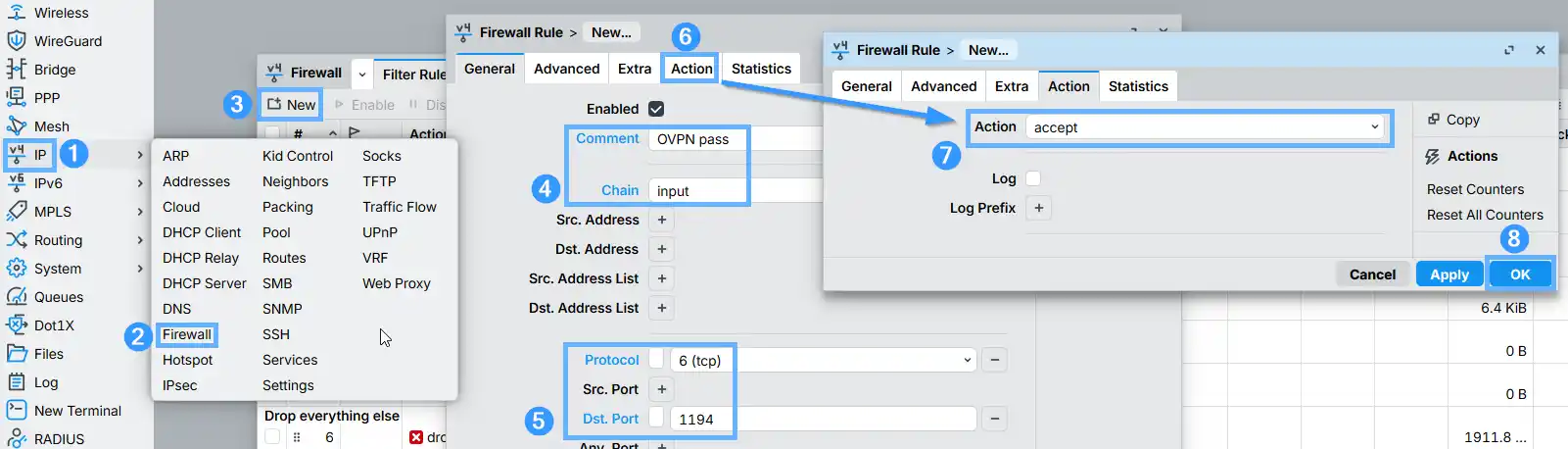Open Advanced tab in front rule dialog
Image resolution: width=1568 pixels, height=449 pixels.
944,86
